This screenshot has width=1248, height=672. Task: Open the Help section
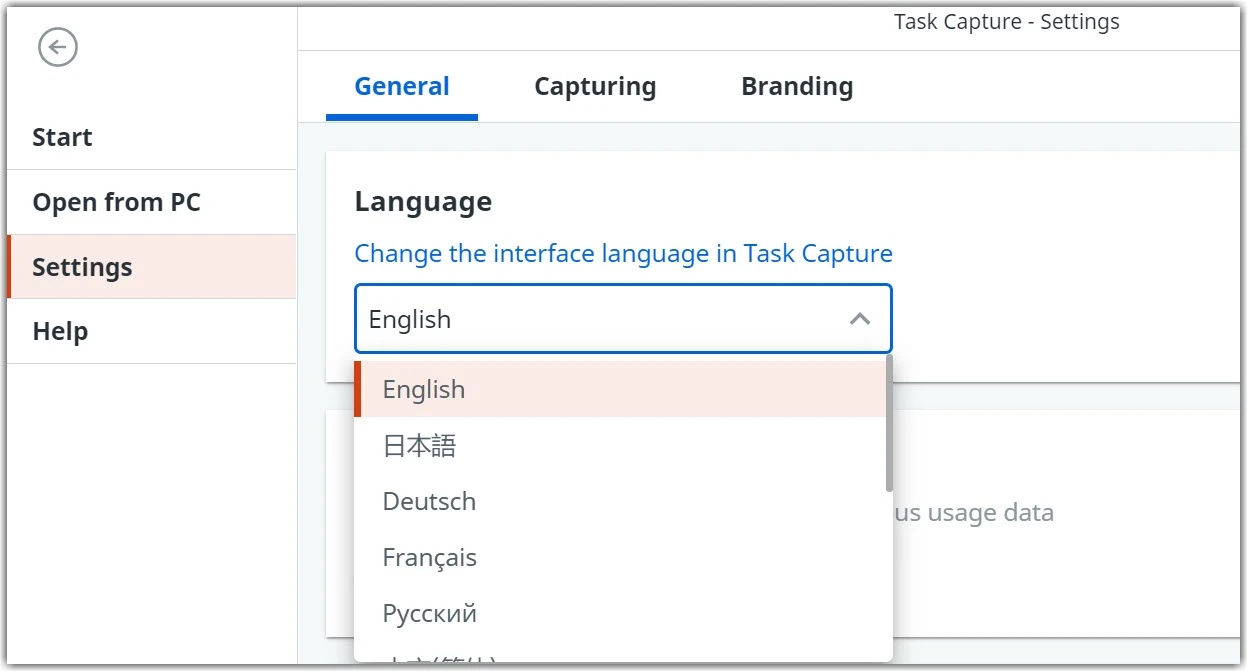pyautogui.click(x=151, y=331)
